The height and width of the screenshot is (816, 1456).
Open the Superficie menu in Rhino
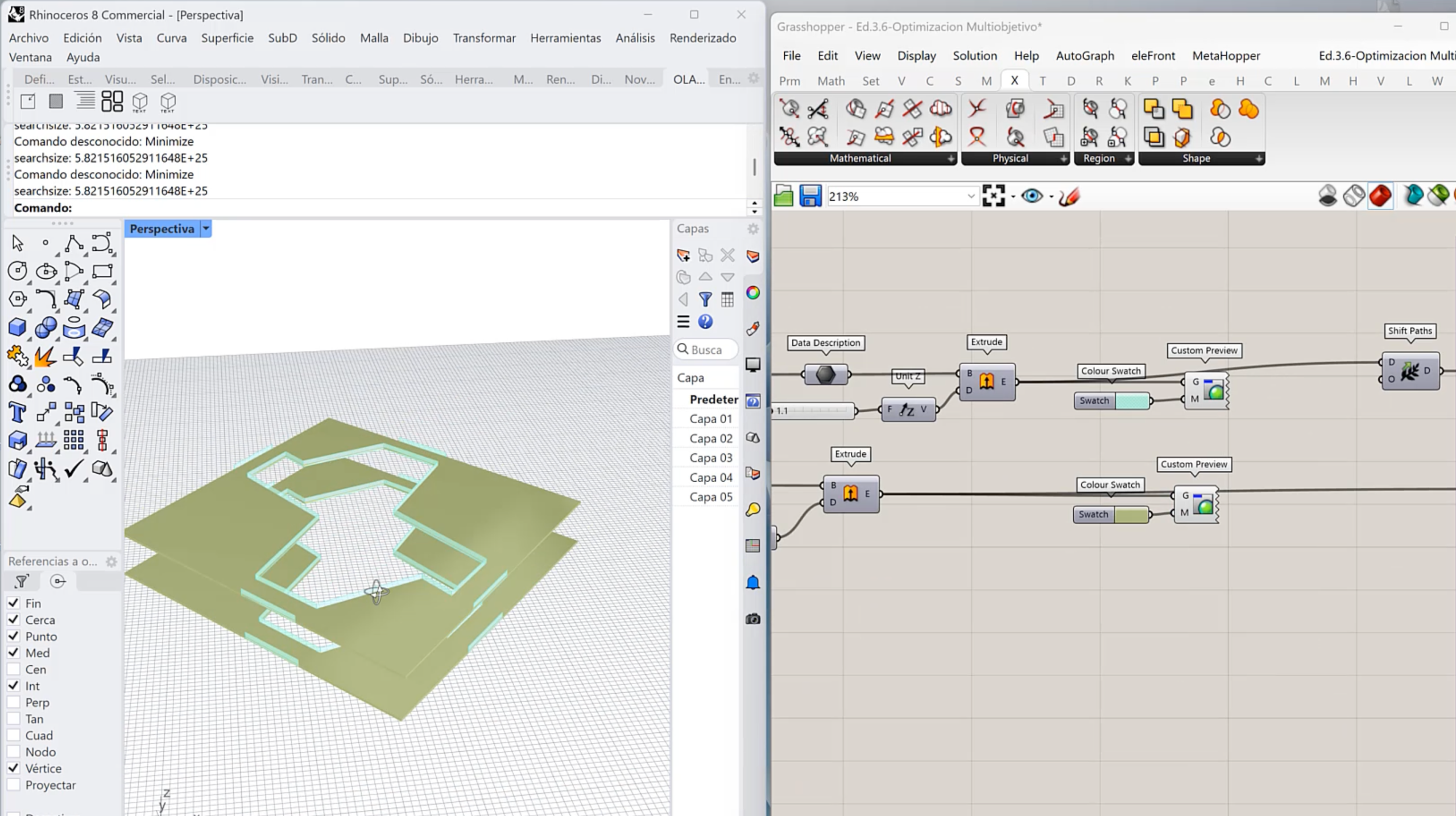(x=227, y=38)
